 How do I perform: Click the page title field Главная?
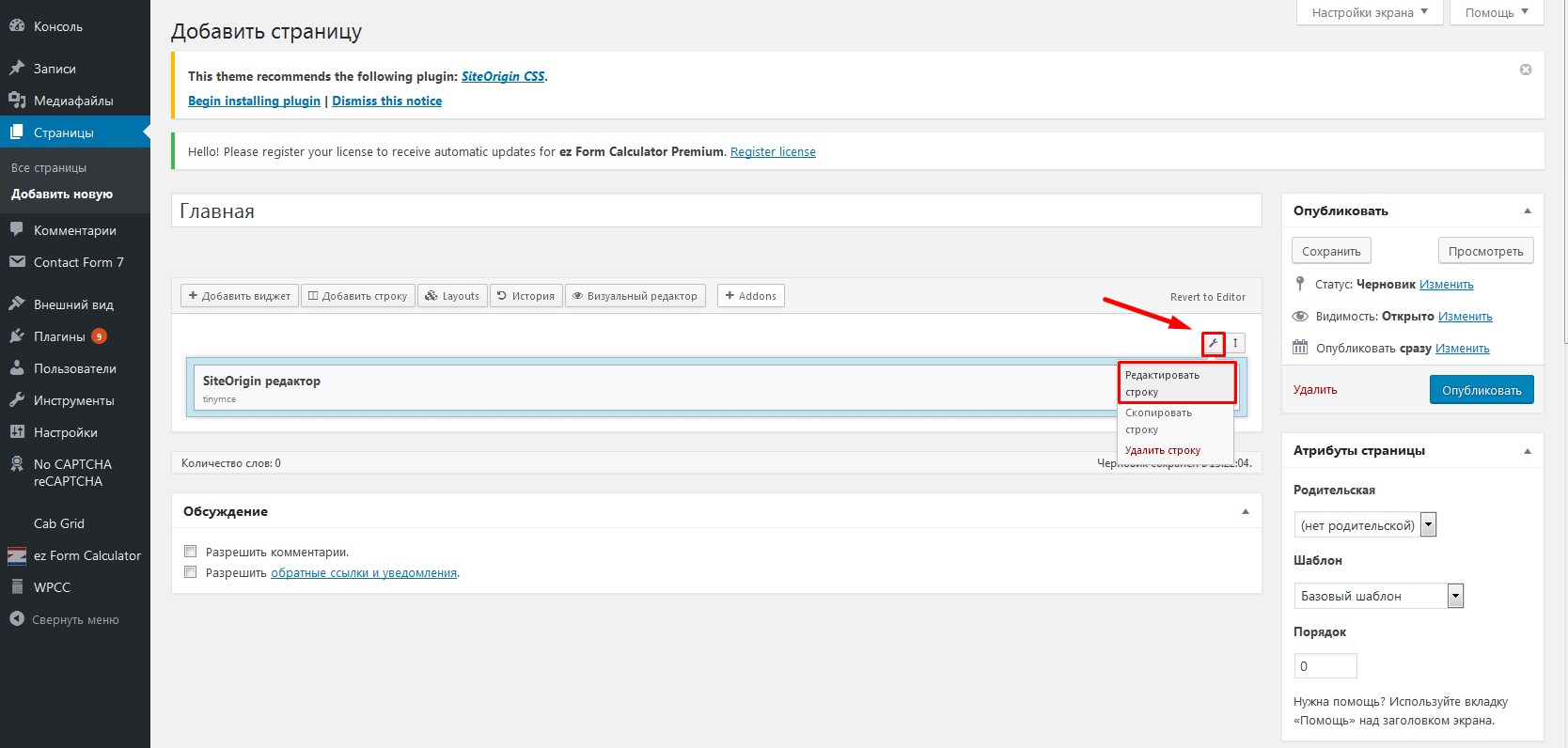[x=716, y=210]
